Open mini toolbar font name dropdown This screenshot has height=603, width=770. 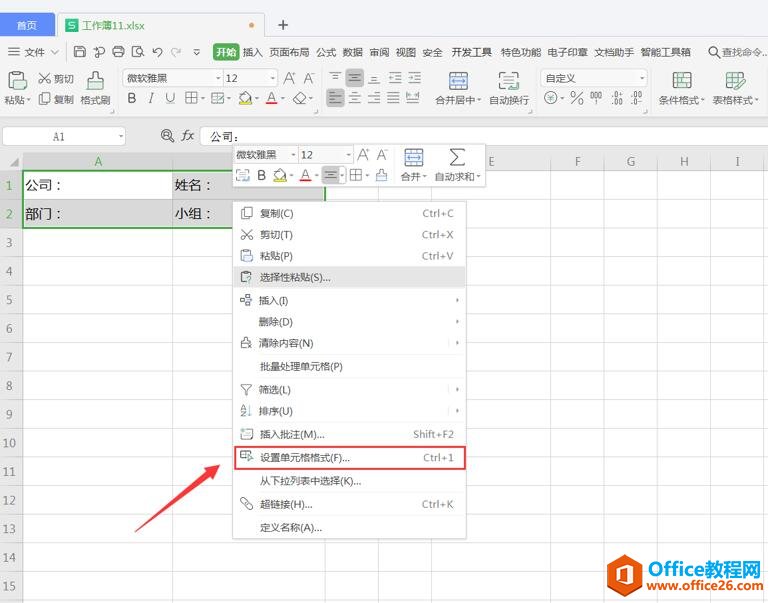tap(293, 155)
